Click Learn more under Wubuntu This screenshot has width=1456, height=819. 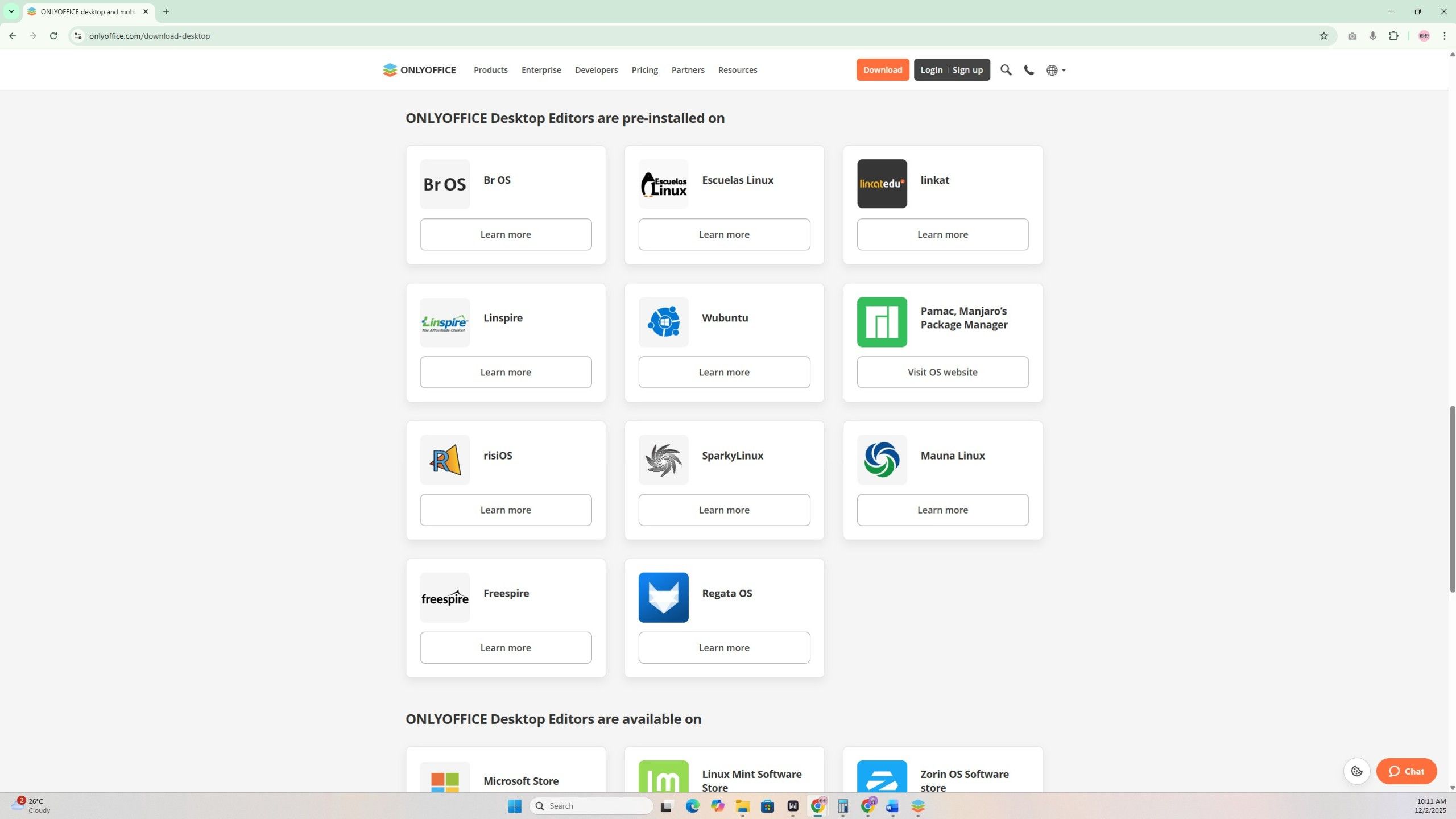pos(724,372)
